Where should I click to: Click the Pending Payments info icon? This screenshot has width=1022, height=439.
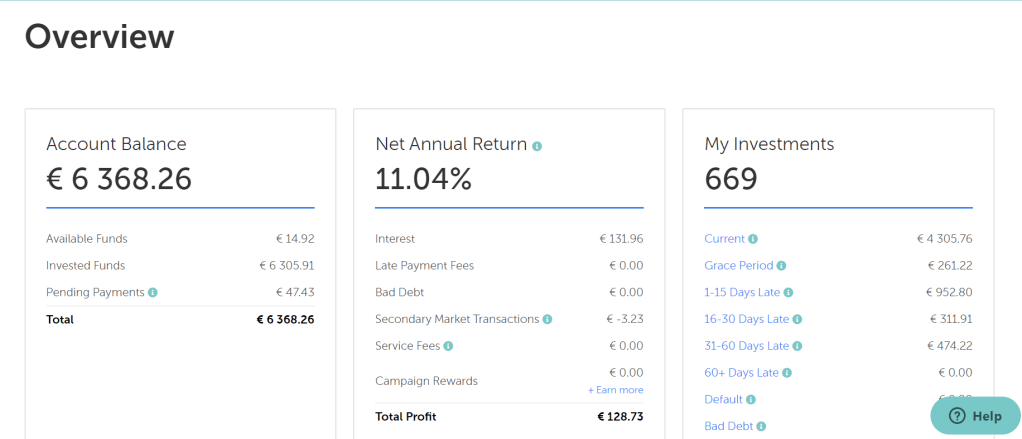(153, 292)
